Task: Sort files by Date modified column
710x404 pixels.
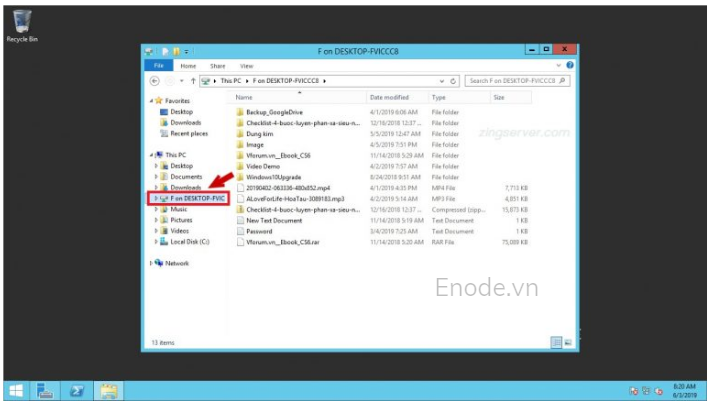Action: click(x=389, y=98)
